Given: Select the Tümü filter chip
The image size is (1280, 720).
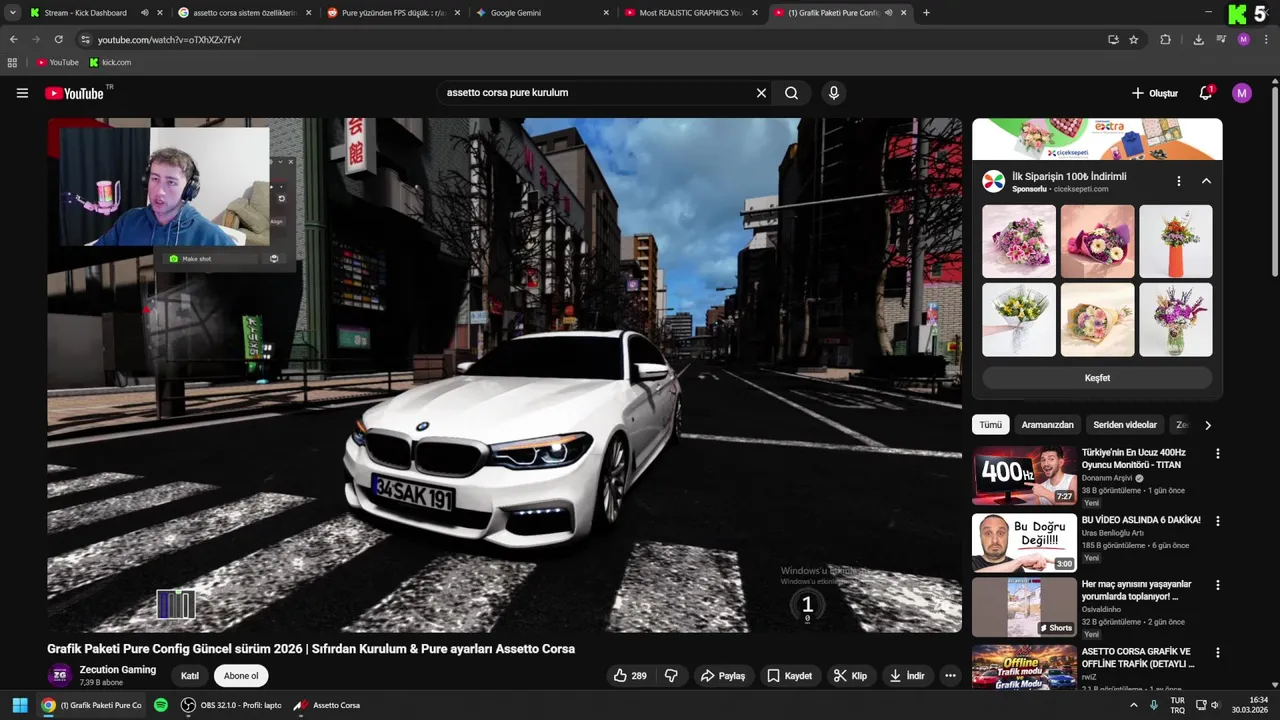Looking at the screenshot, I should (x=990, y=425).
